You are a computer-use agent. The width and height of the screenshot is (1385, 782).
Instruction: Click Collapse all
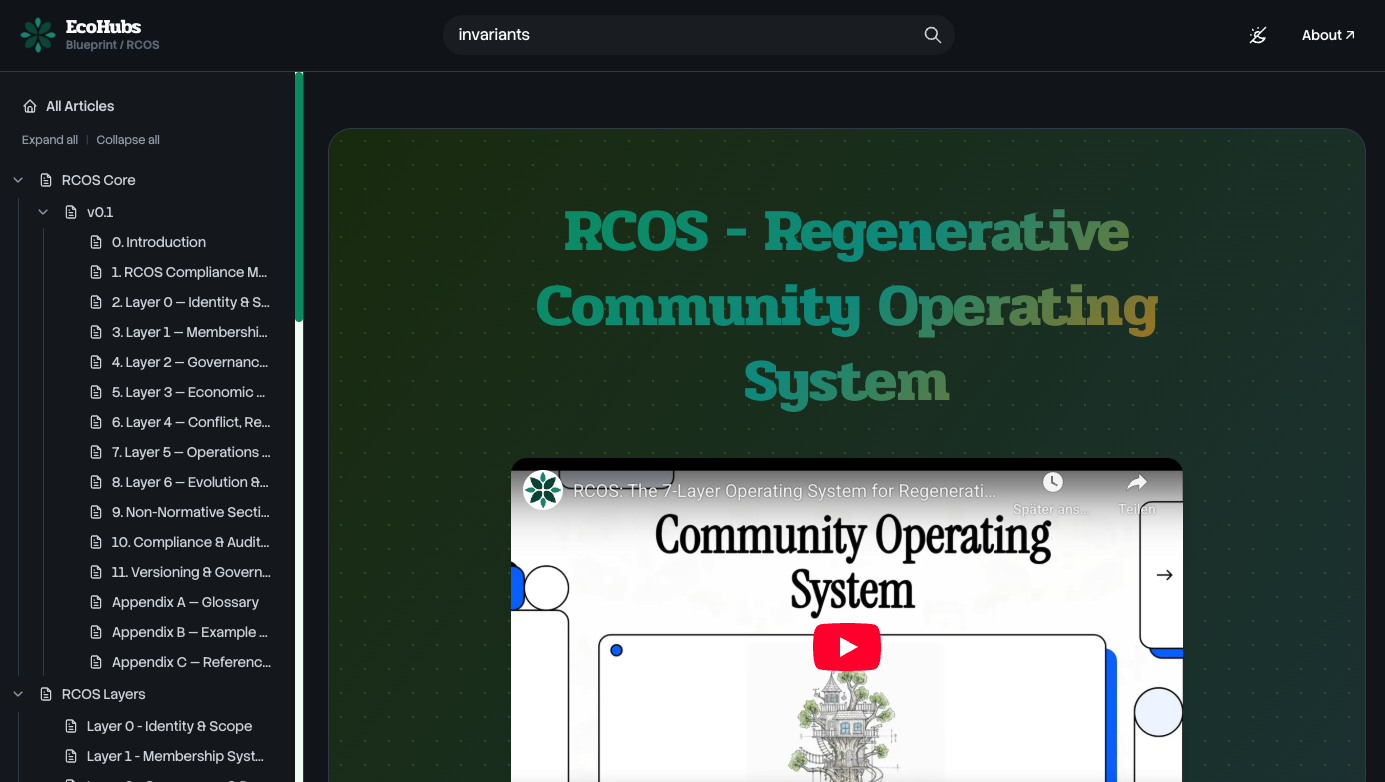click(x=128, y=140)
